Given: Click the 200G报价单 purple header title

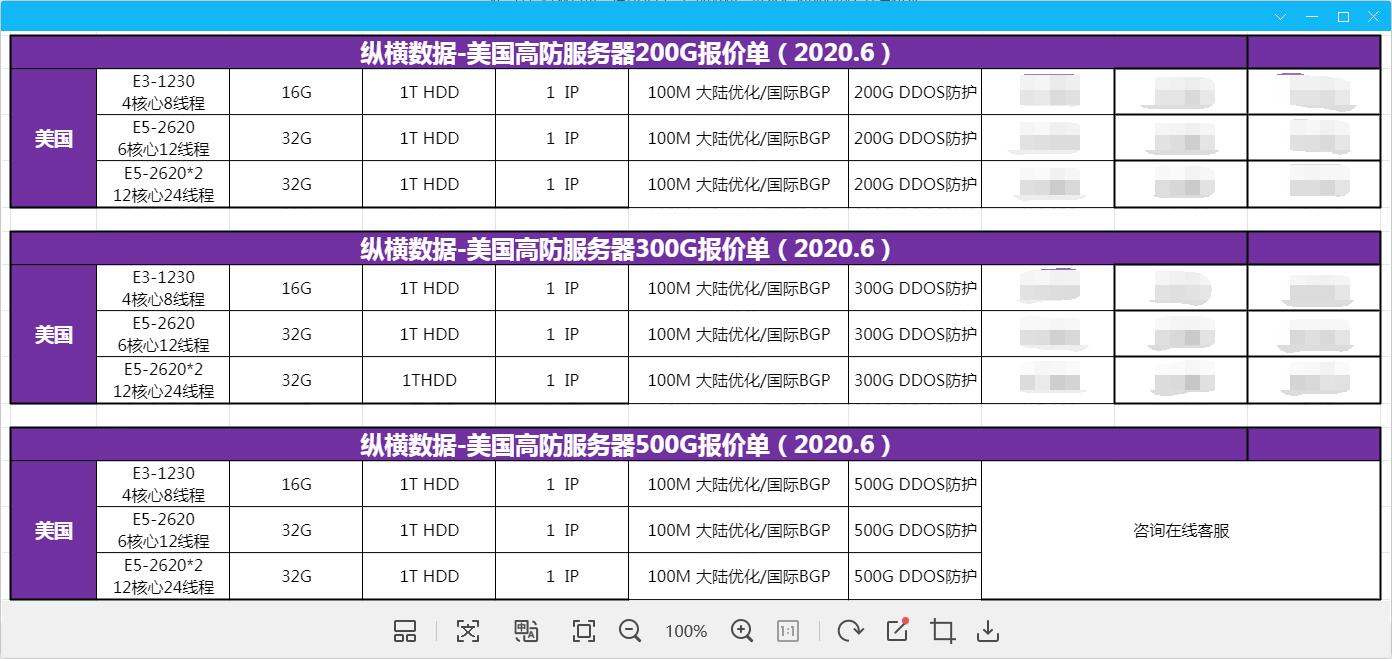Looking at the screenshot, I should [x=627, y=53].
